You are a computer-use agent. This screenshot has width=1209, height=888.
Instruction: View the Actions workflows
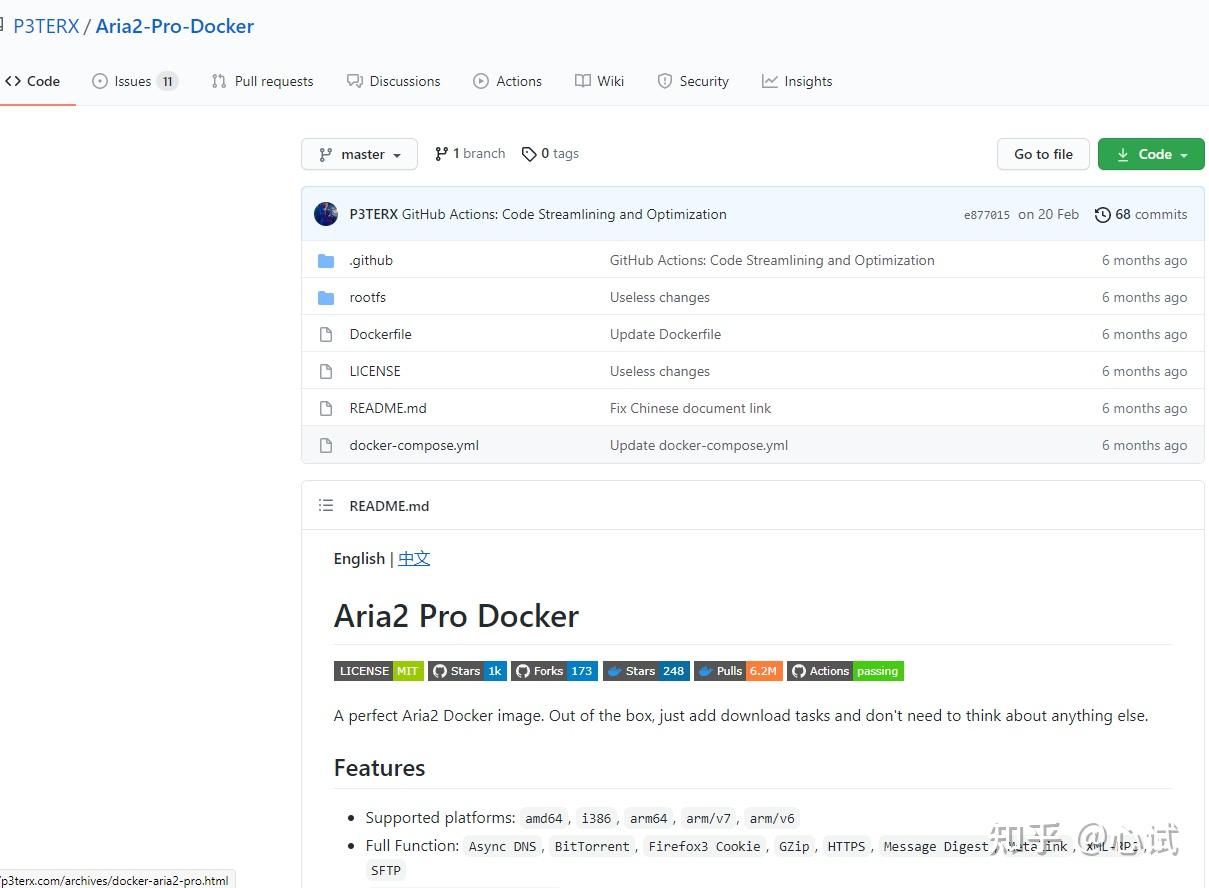click(x=507, y=81)
